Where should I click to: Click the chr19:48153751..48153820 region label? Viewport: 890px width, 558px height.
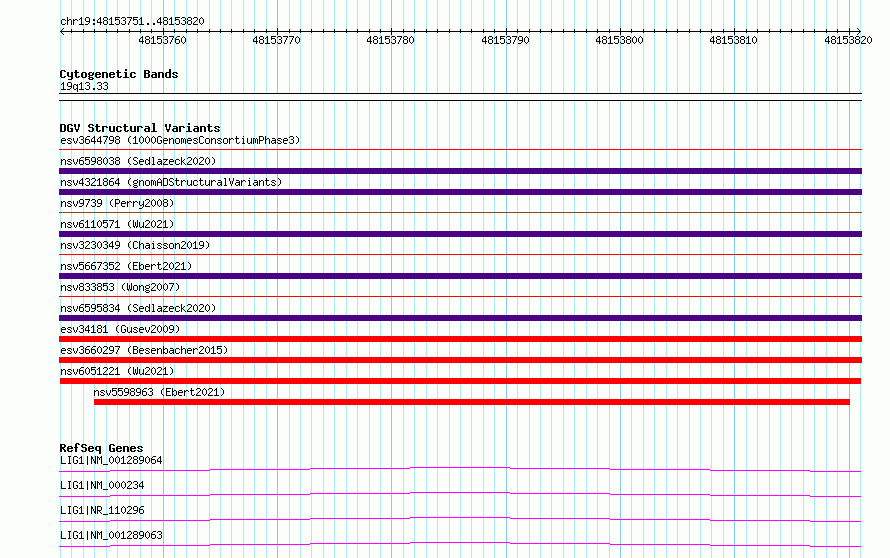pos(132,21)
